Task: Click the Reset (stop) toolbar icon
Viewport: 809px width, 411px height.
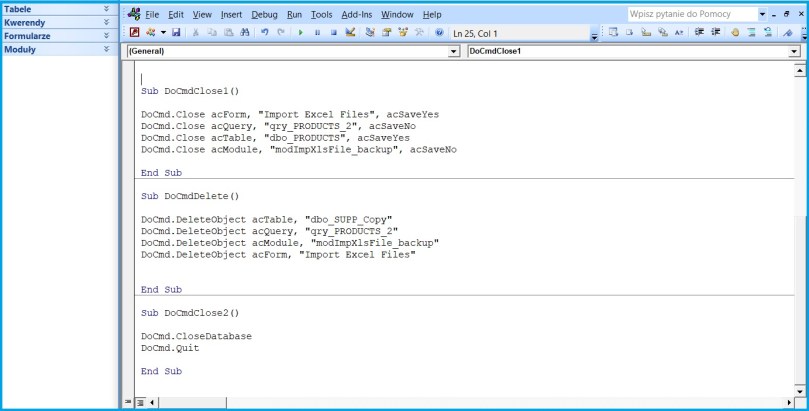Action: click(x=333, y=33)
